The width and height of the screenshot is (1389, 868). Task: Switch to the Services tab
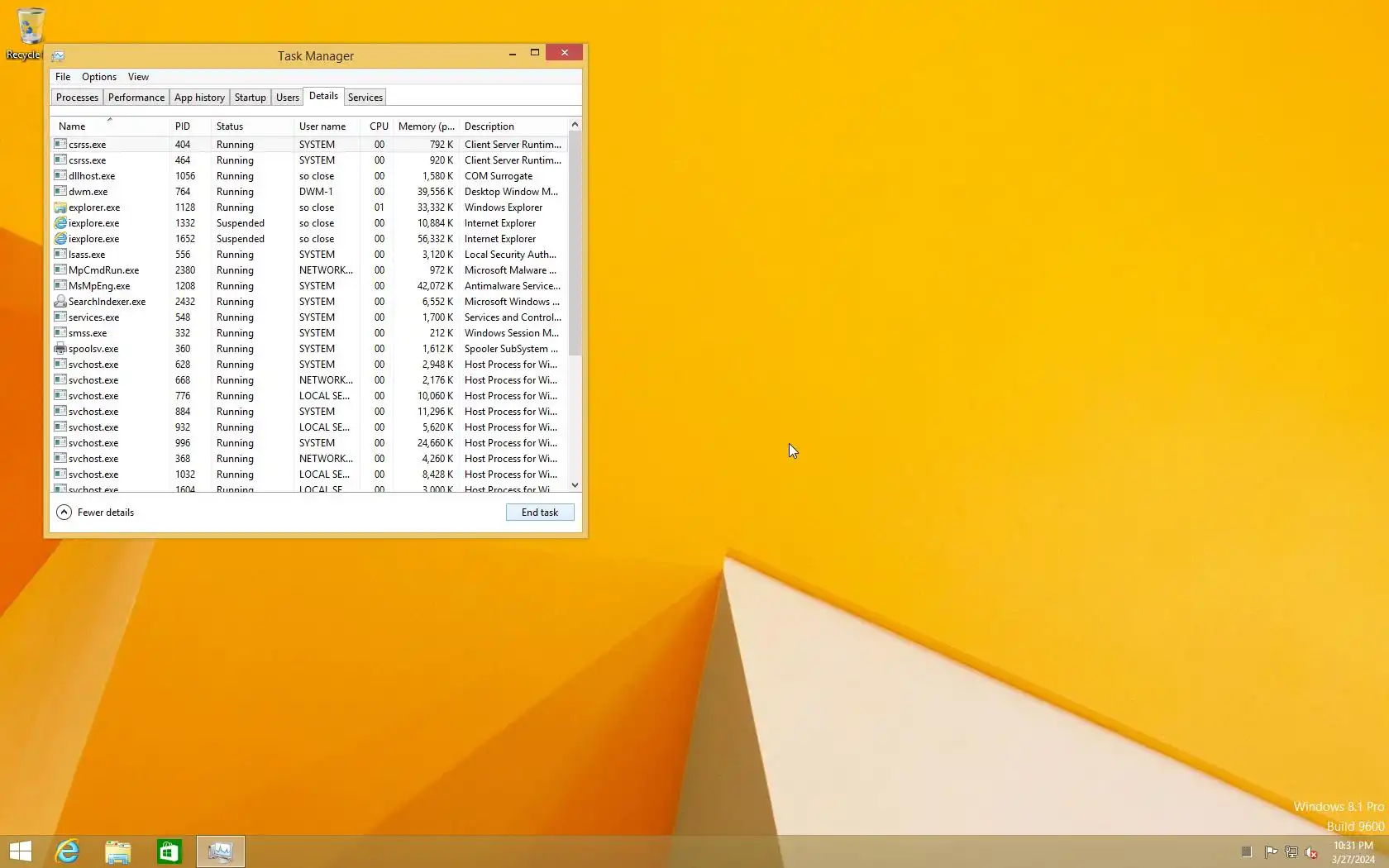pyautogui.click(x=365, y=98)
